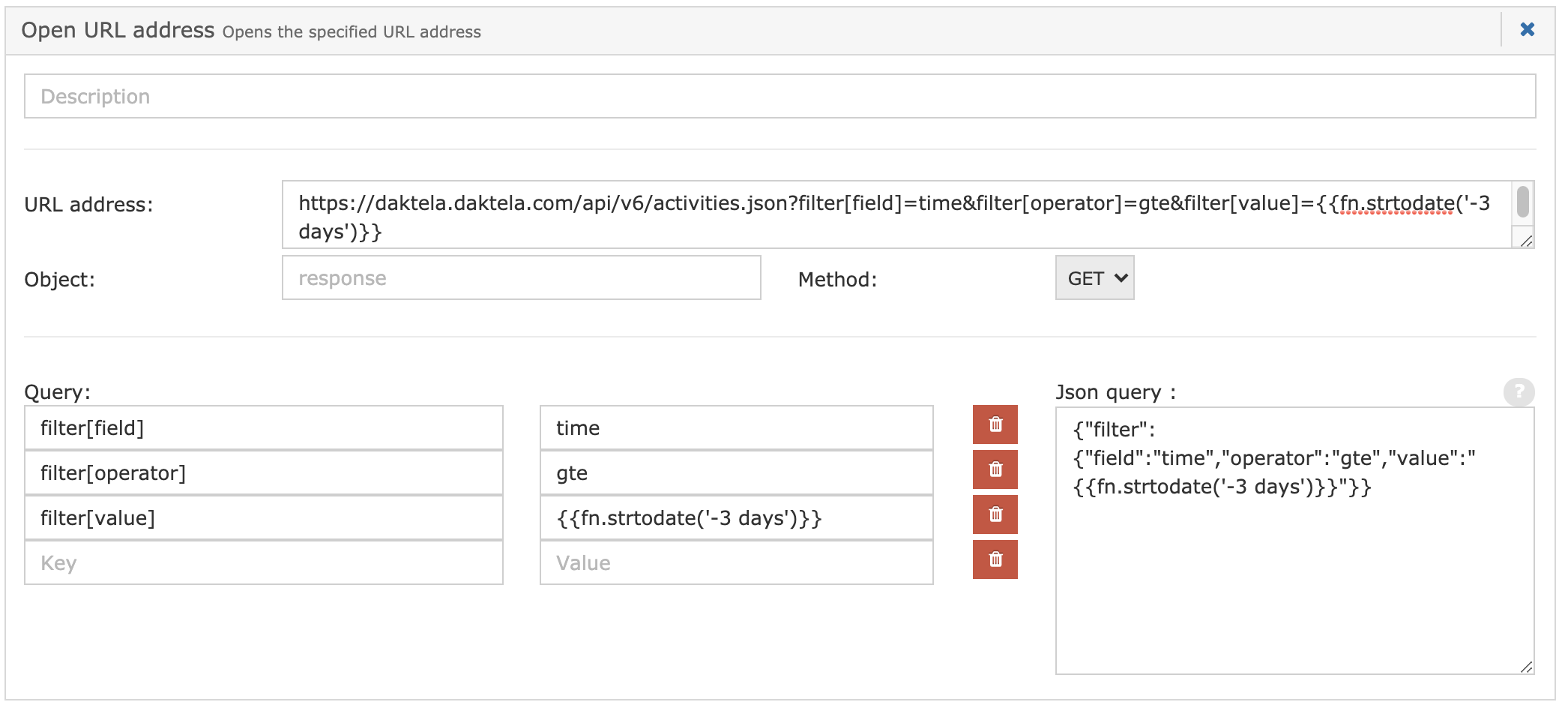Select the empty Value input field
Viewport: 1568px width, 711px height.
click(x=736, y=563)
